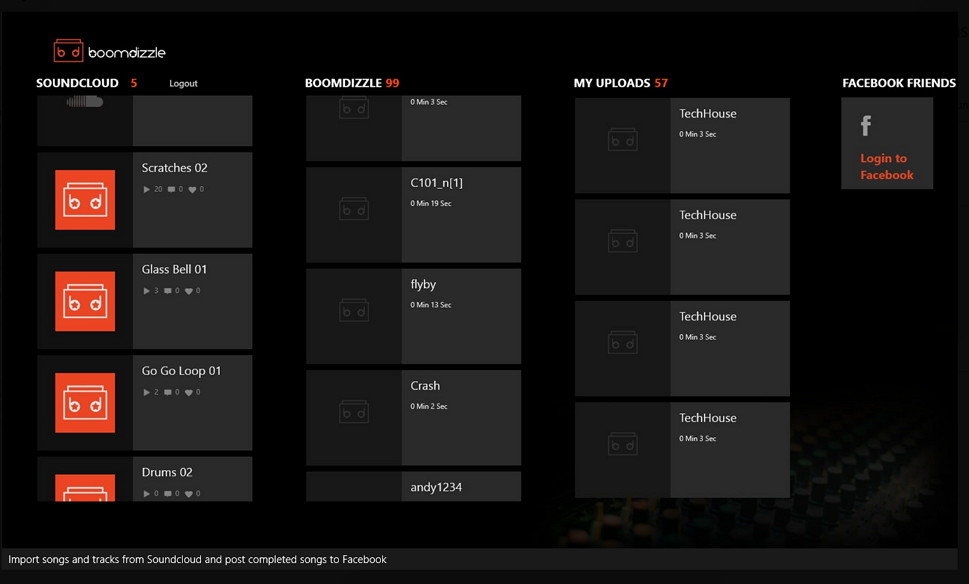Select the Crash track title
Viewport: 969px width, 584px height.
point(425,386)
